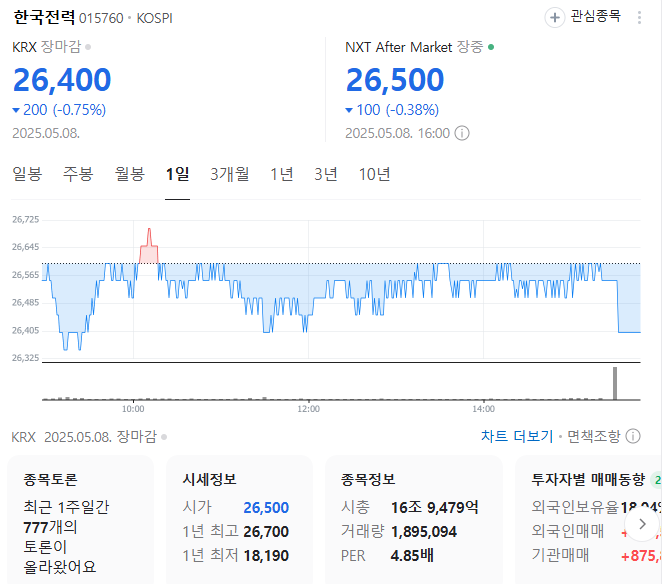The image size is (663, 584).
Task: Click the 1년 최고 value 26,700
Action: (x=266, y=532)
